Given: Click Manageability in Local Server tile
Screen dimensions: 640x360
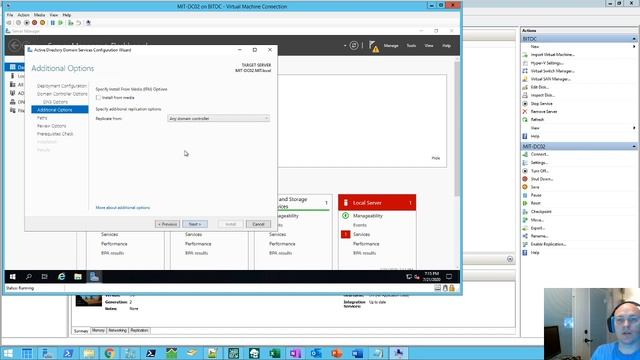Looking at the screenshot, I should point(367,216).
